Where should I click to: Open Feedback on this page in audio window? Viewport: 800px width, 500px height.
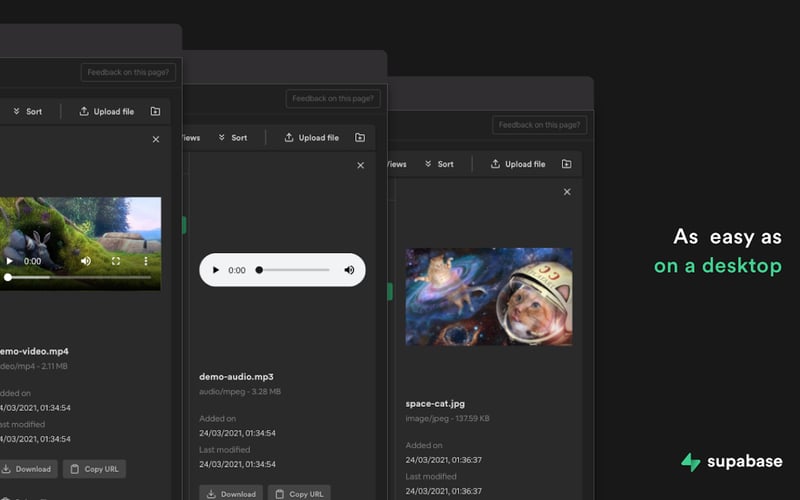point(333,98)
